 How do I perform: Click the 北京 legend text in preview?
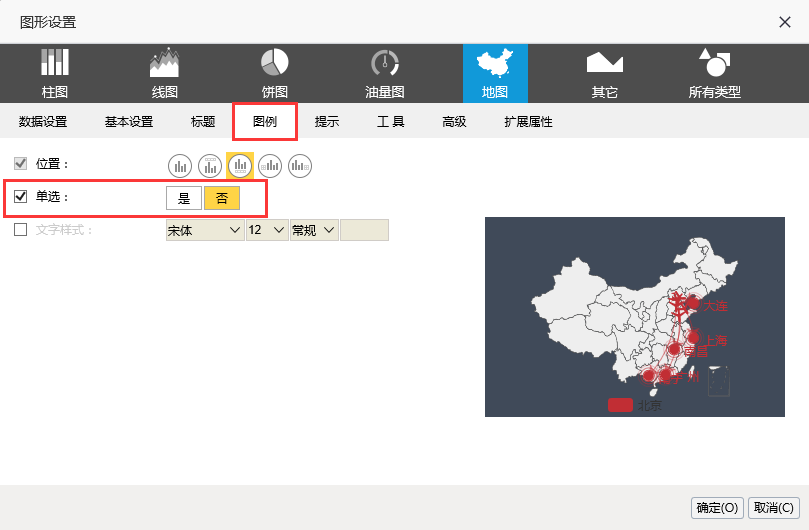650,406
